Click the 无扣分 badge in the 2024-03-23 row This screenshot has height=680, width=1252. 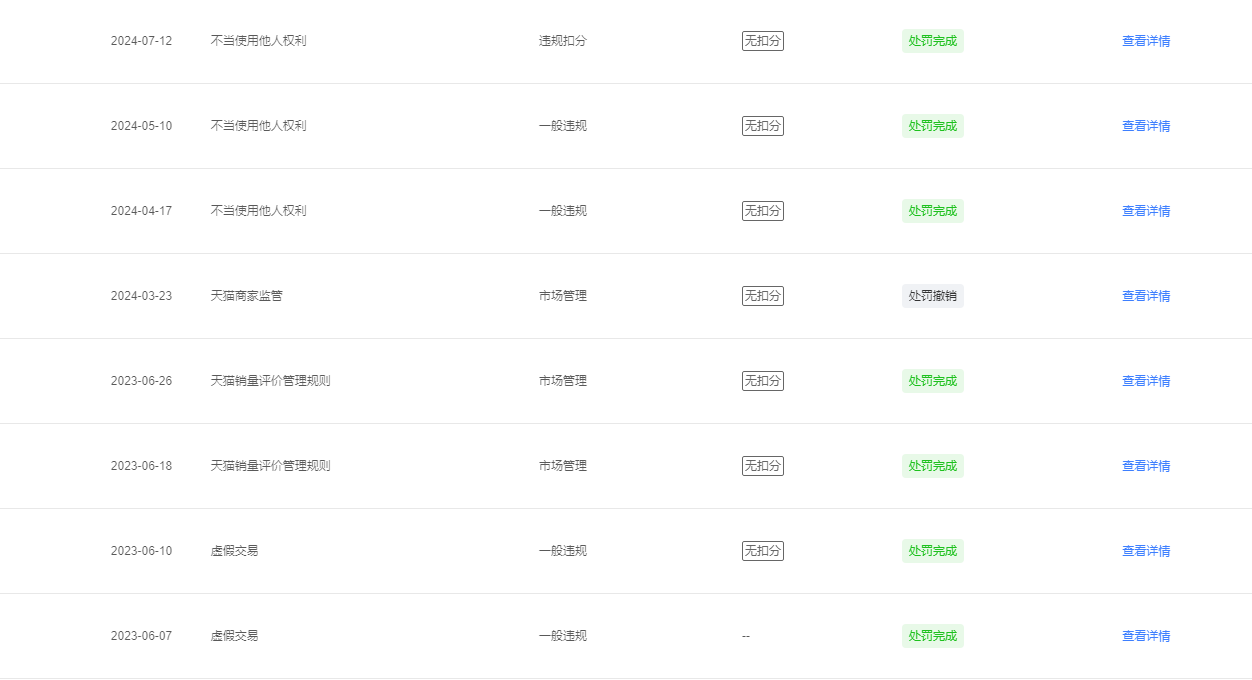click(763, 296)
